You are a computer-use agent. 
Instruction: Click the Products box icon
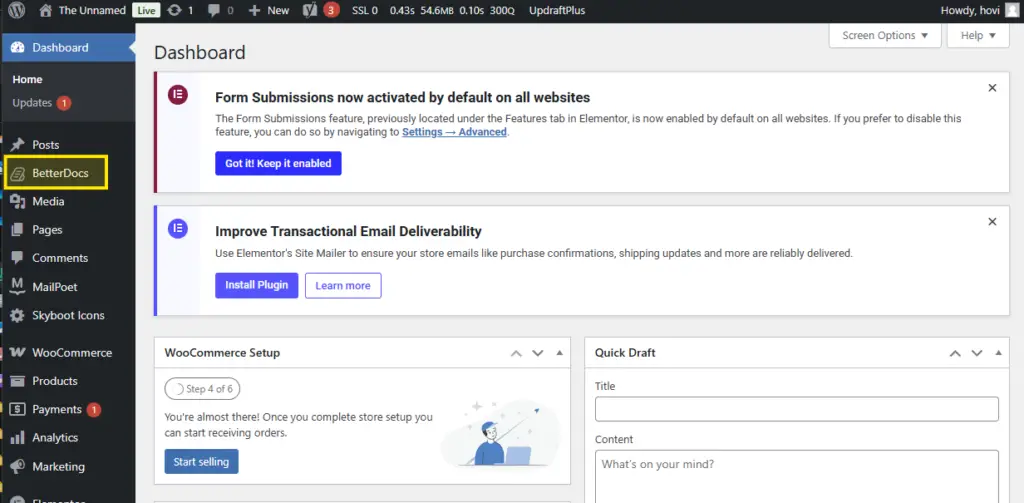[x=18, y=381]
